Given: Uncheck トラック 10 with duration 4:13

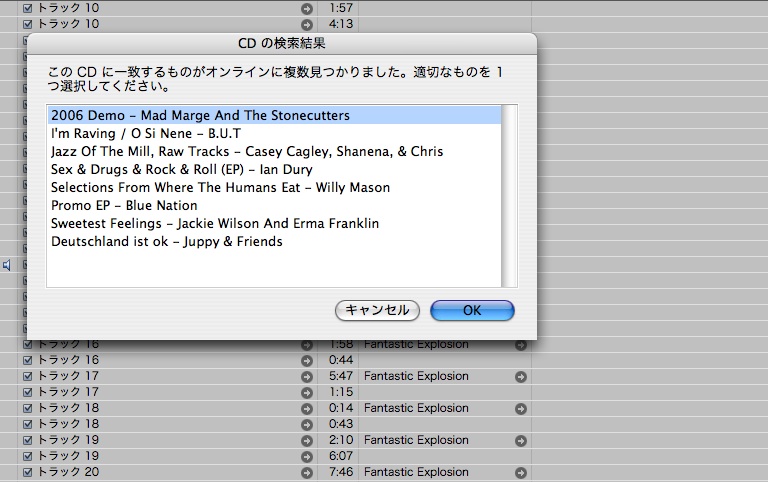Looking at the screenshot, I should (28, 24).
